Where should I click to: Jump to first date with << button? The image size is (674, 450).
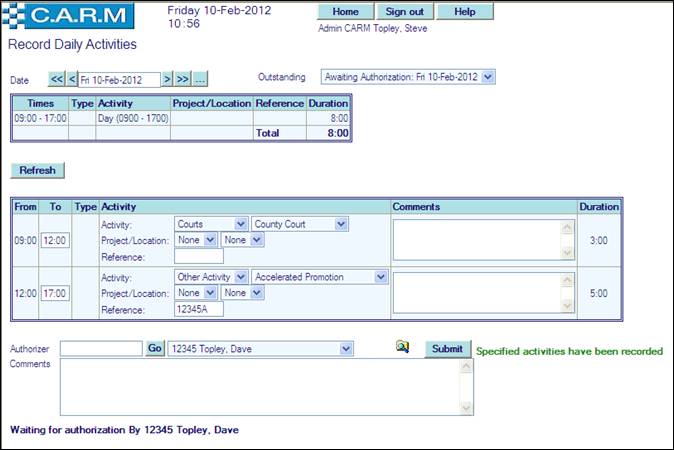pyautogui.click(x=56, y=79)
